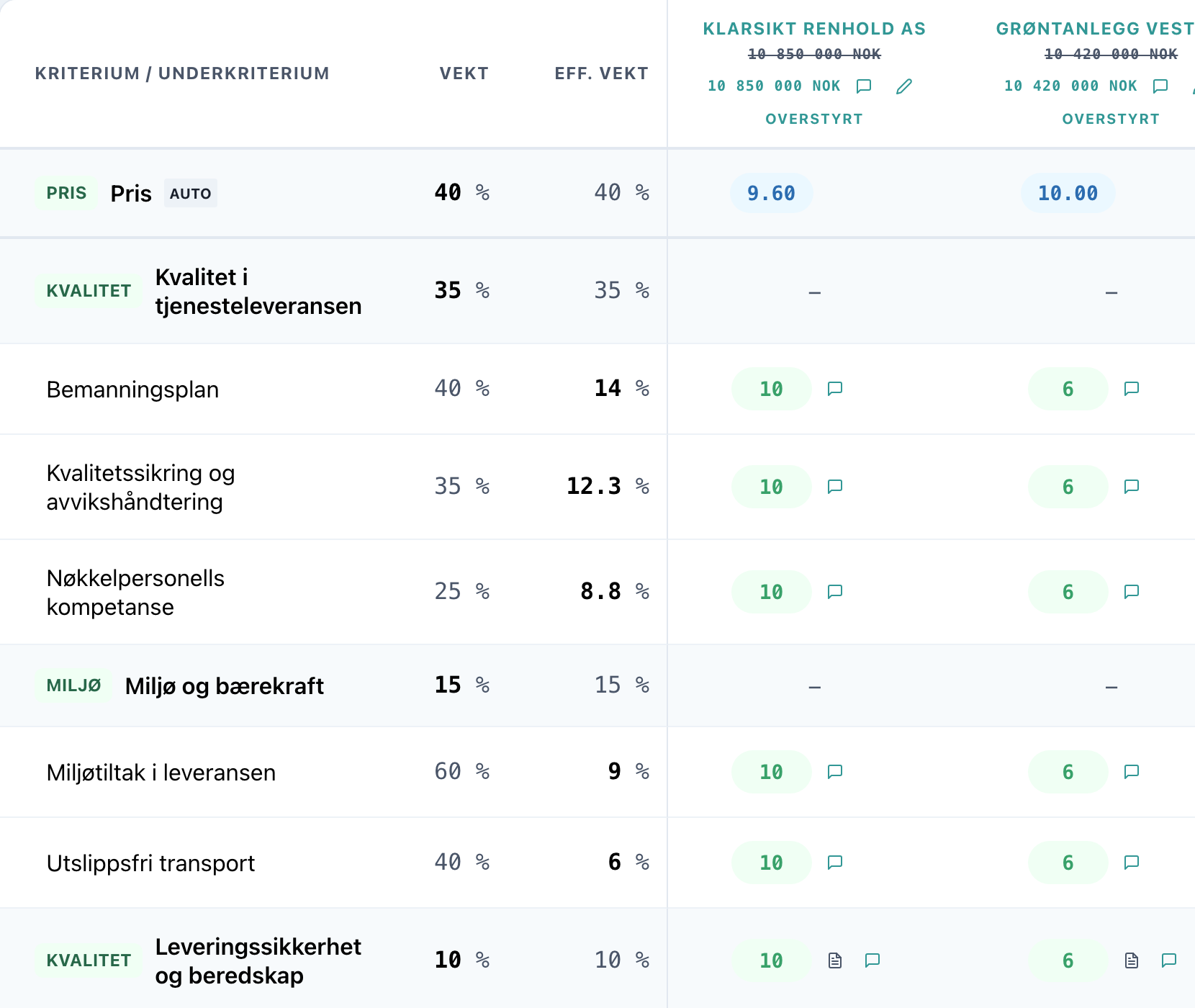Click Klarsikt score 10 for Miljøtiltak

772,772
